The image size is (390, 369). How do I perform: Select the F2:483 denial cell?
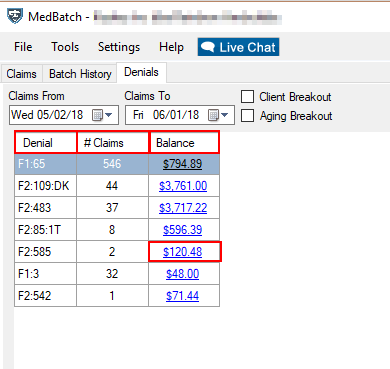(46, 208)
